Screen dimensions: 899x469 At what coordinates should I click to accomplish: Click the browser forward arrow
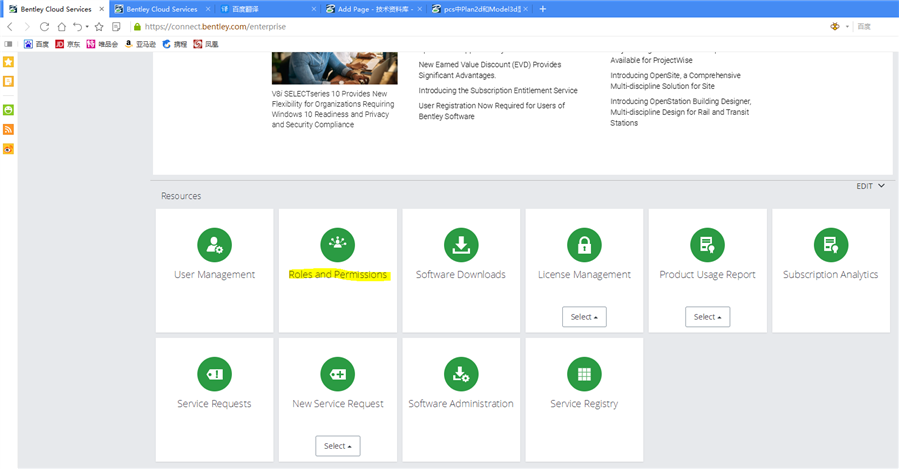click(x=27, y=26)
